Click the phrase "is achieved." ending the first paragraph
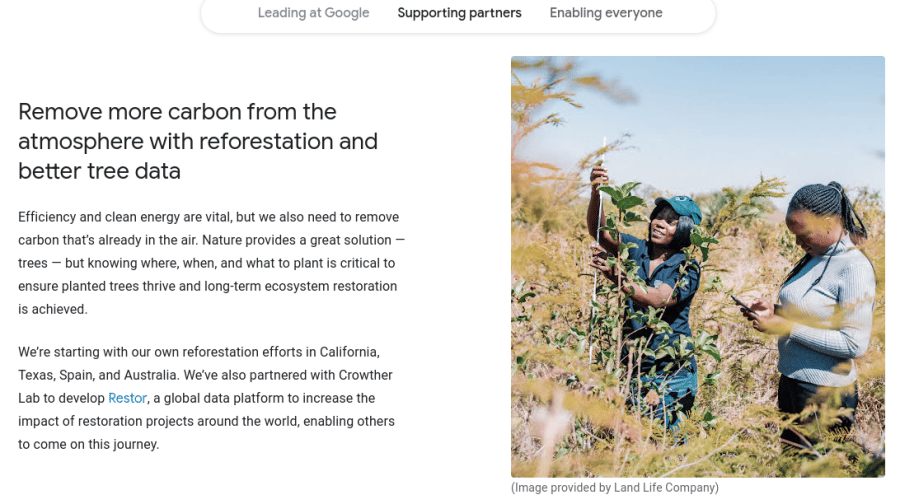The image size is (900, 504). [53, 309]
